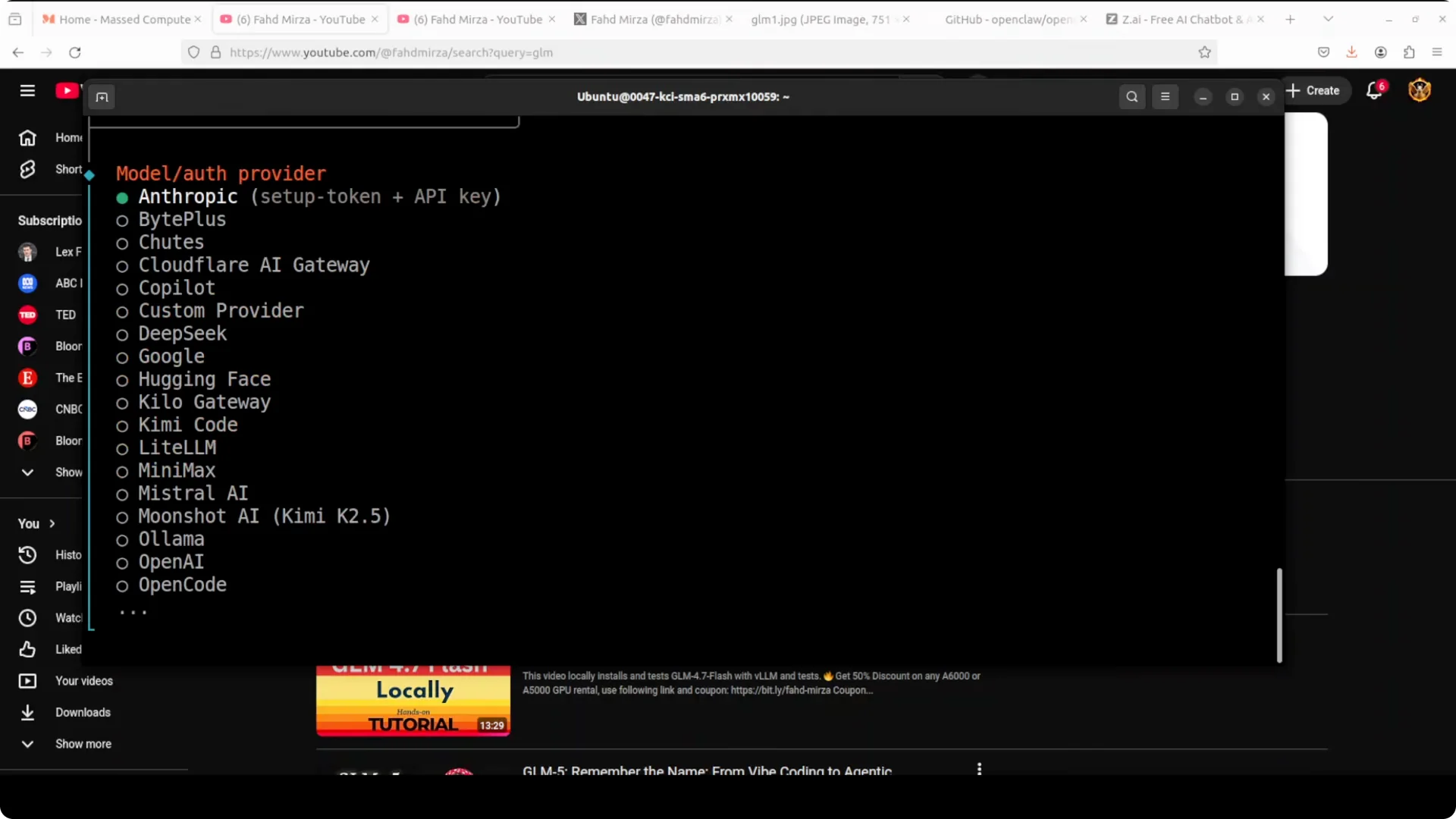Open Playlists in YouTube sidebar
Image resolution: width=1456 pixels, height=819 pixels.
pos(49,587)
